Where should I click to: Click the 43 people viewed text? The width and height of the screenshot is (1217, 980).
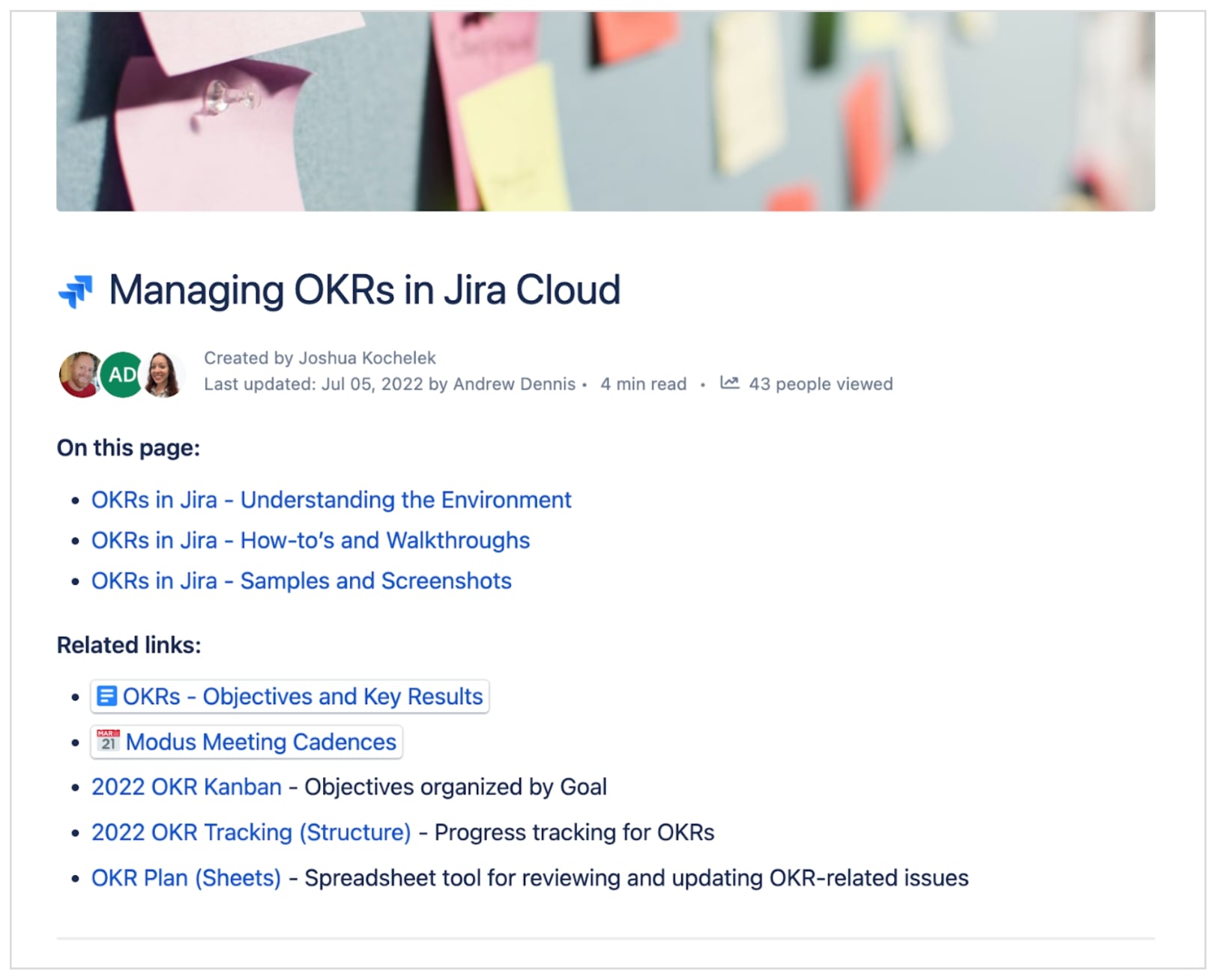(x=821, y=384)
